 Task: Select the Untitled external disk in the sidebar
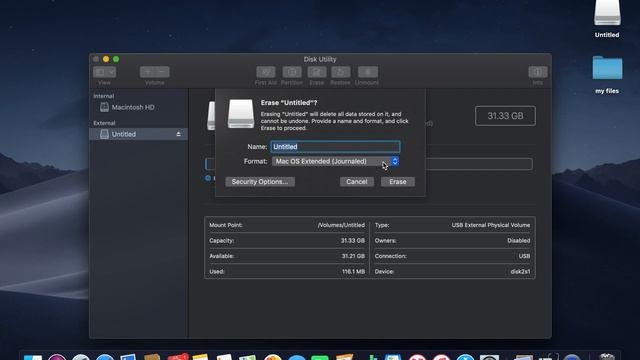[x=138, y=134]
